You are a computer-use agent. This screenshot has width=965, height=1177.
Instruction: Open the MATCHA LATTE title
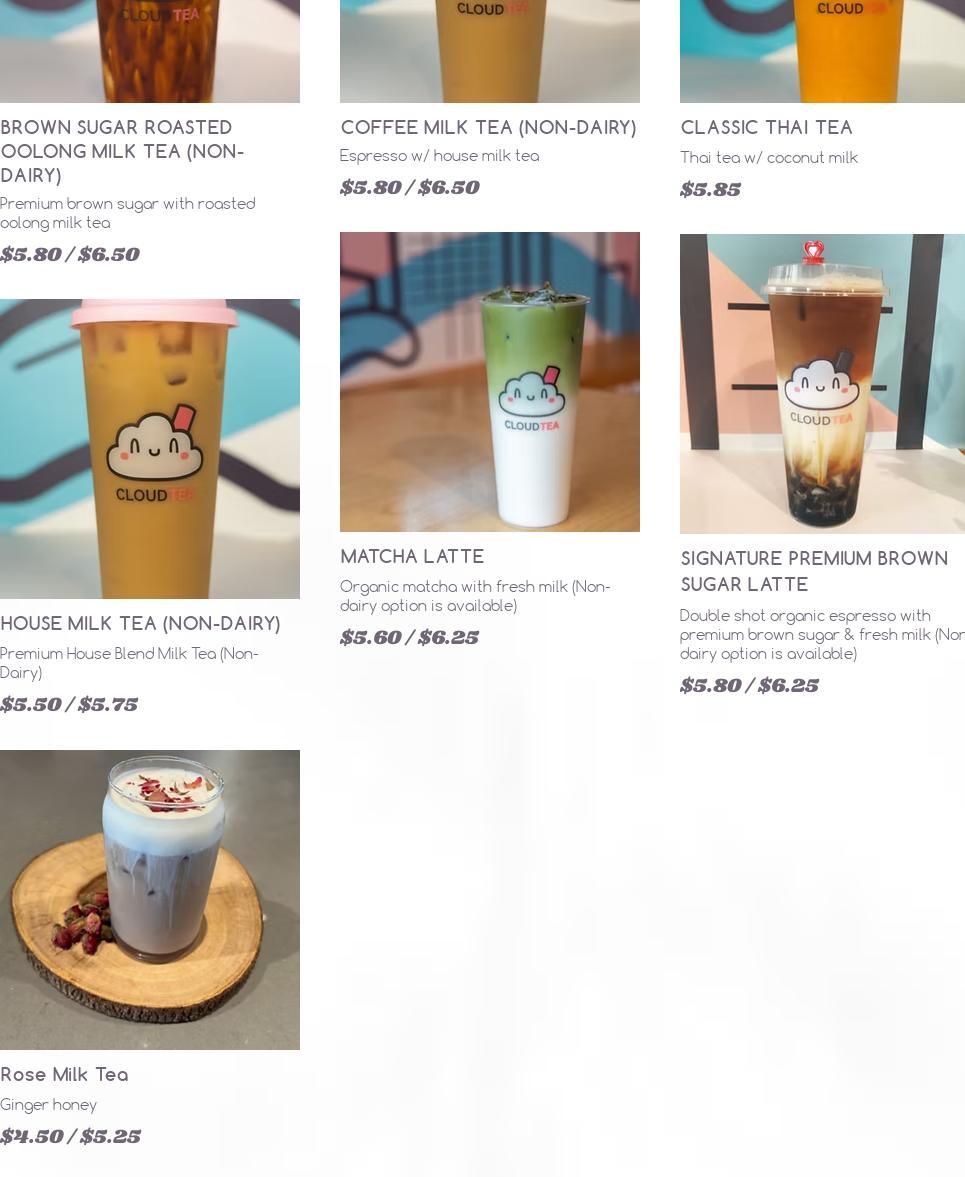[x=412, y=556]
